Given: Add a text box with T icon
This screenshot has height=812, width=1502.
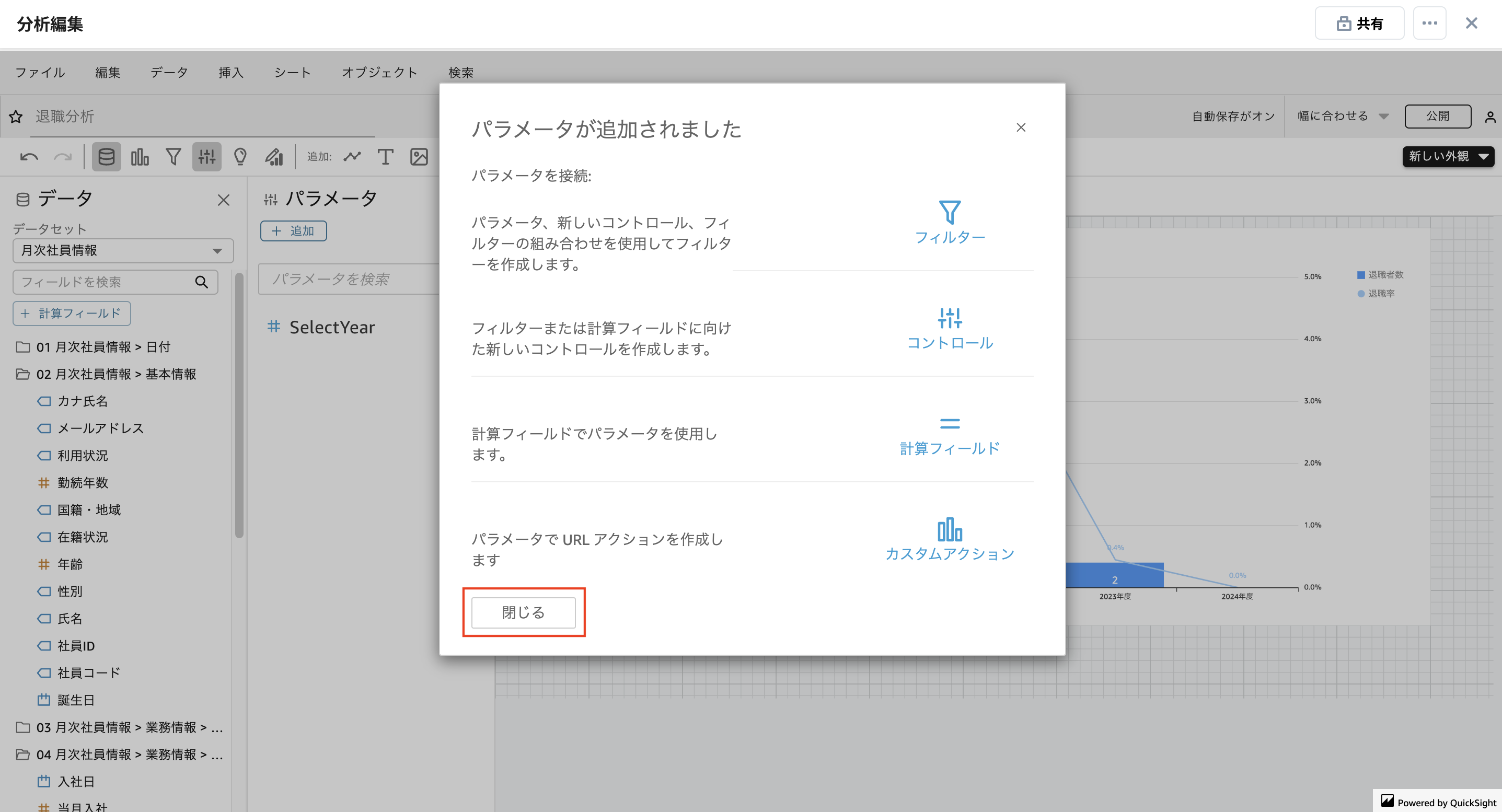Looking at the screenshot, I should click(385, 157).
